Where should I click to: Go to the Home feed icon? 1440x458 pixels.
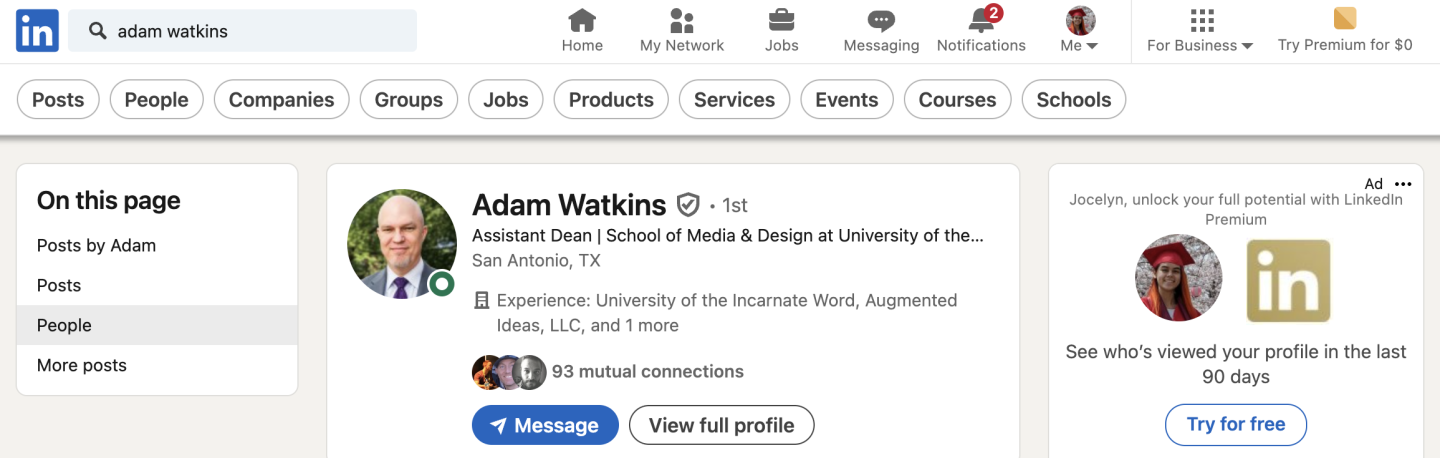pyautogui.click(x=582, y=20)
